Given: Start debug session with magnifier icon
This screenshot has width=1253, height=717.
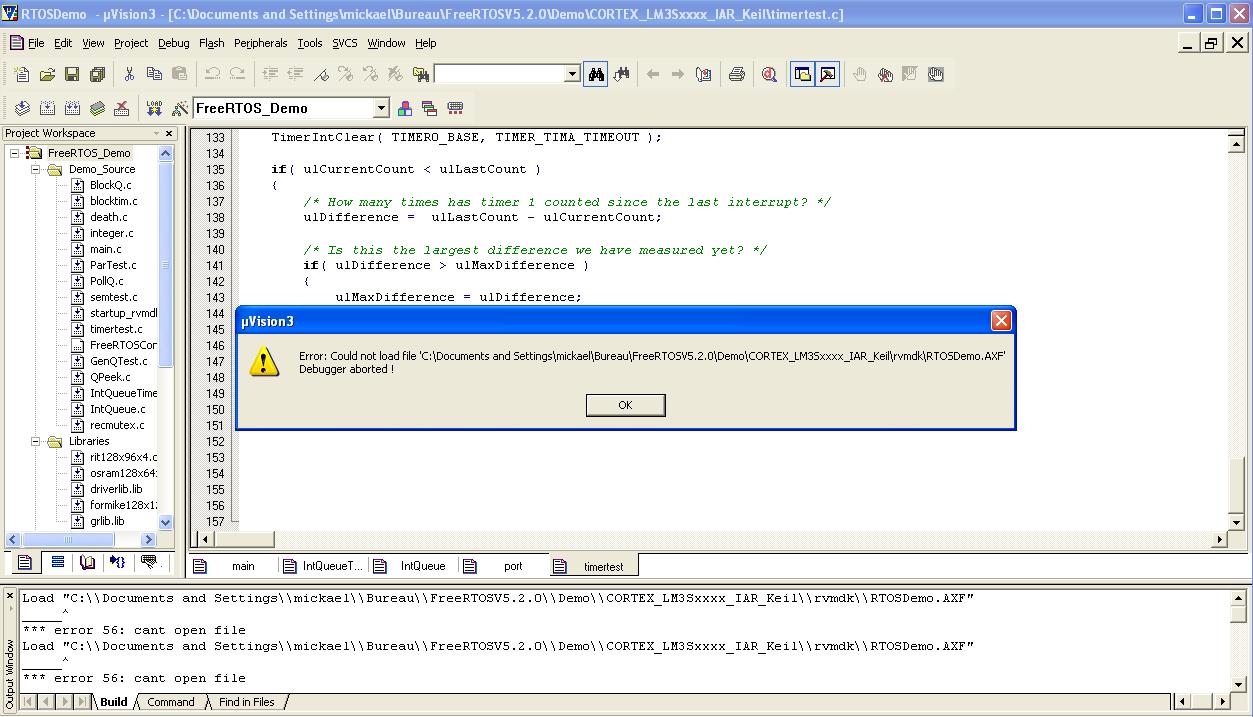Looking at the screenshot, I should [x=769, y=74].
